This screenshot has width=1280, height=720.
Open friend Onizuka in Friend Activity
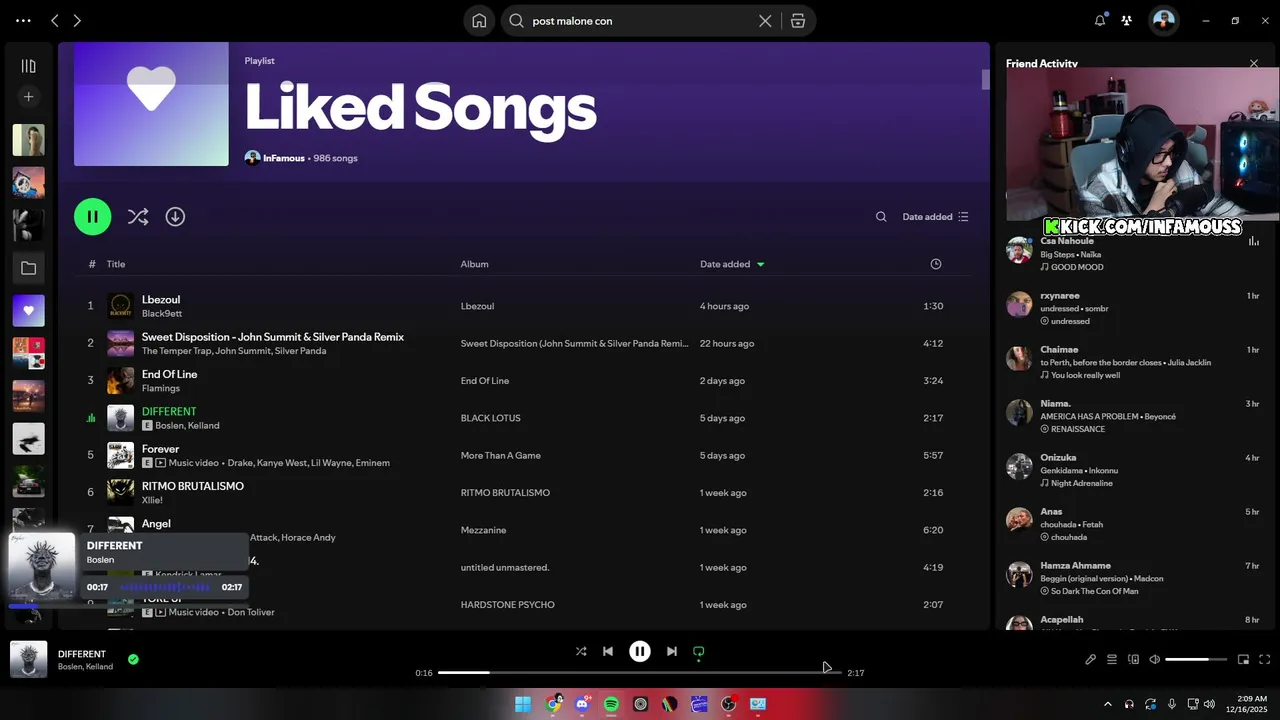pyautogui.click(x=1057, y=458)
